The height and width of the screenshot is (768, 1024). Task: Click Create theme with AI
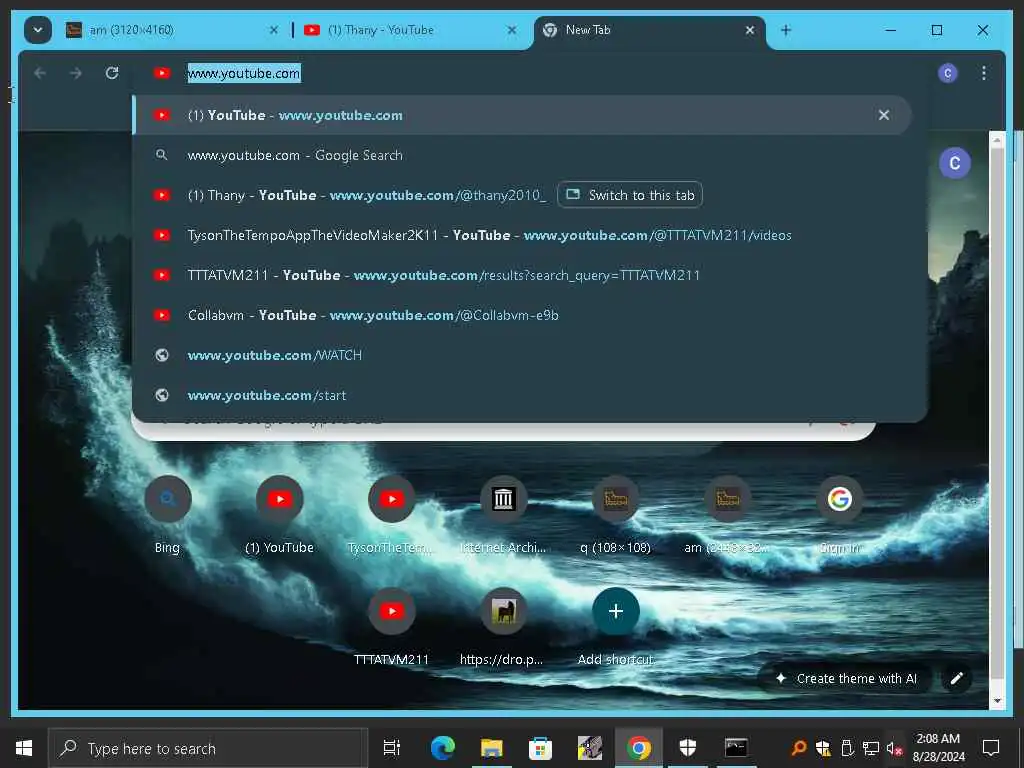point(845,679)
